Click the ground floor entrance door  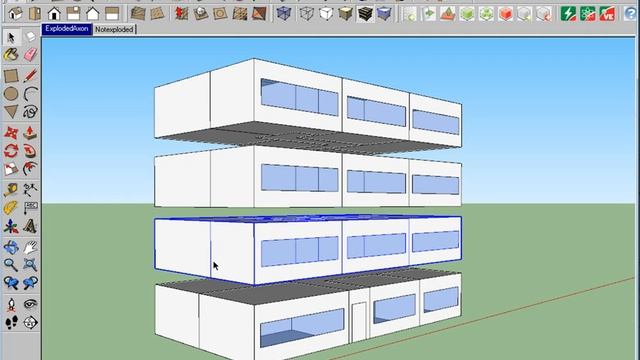(359, 322)
